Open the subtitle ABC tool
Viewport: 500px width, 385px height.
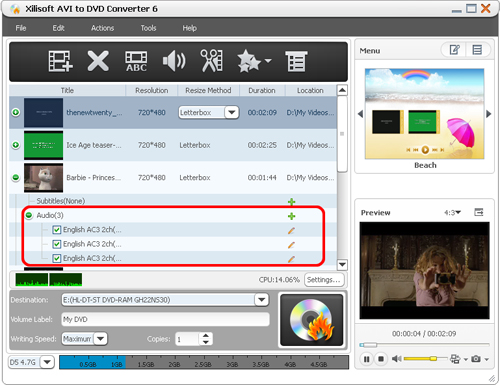click(136, 61)
